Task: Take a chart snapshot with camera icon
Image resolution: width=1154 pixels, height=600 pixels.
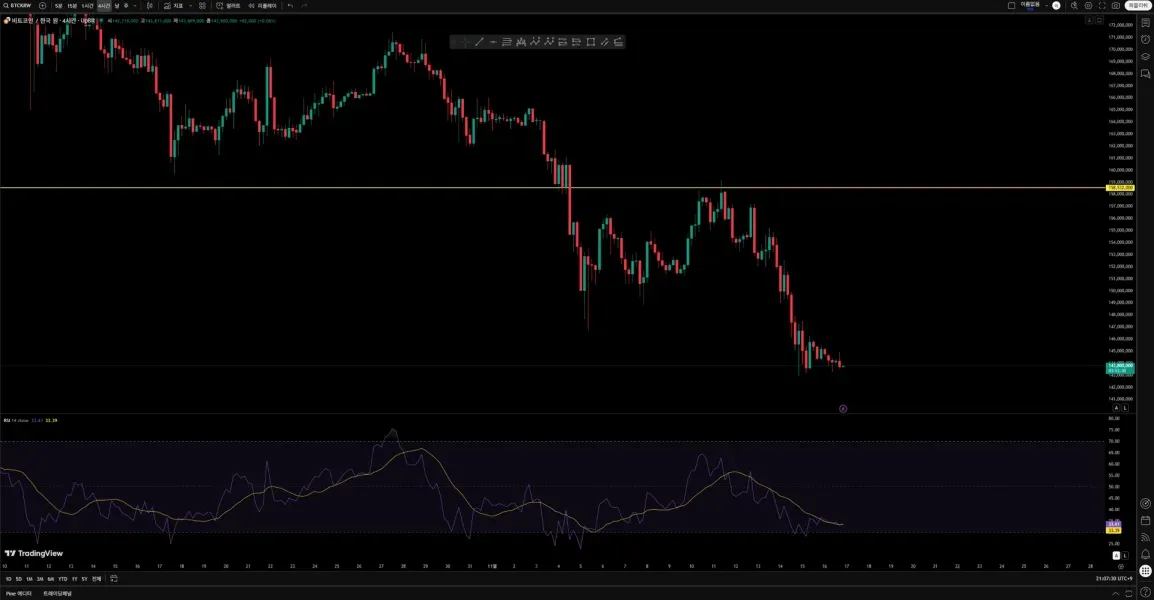Action: [x=1116, y=5]
